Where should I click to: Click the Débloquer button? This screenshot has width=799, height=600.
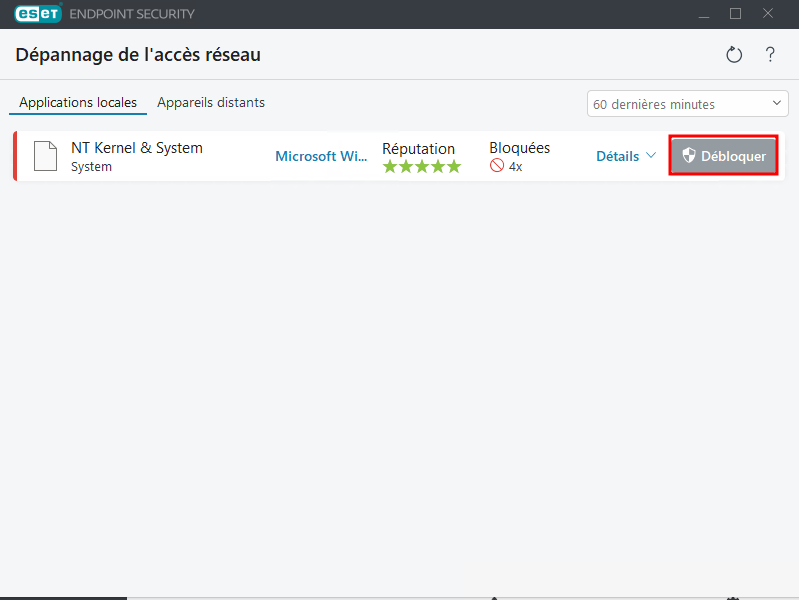click(x=724, y=156)
